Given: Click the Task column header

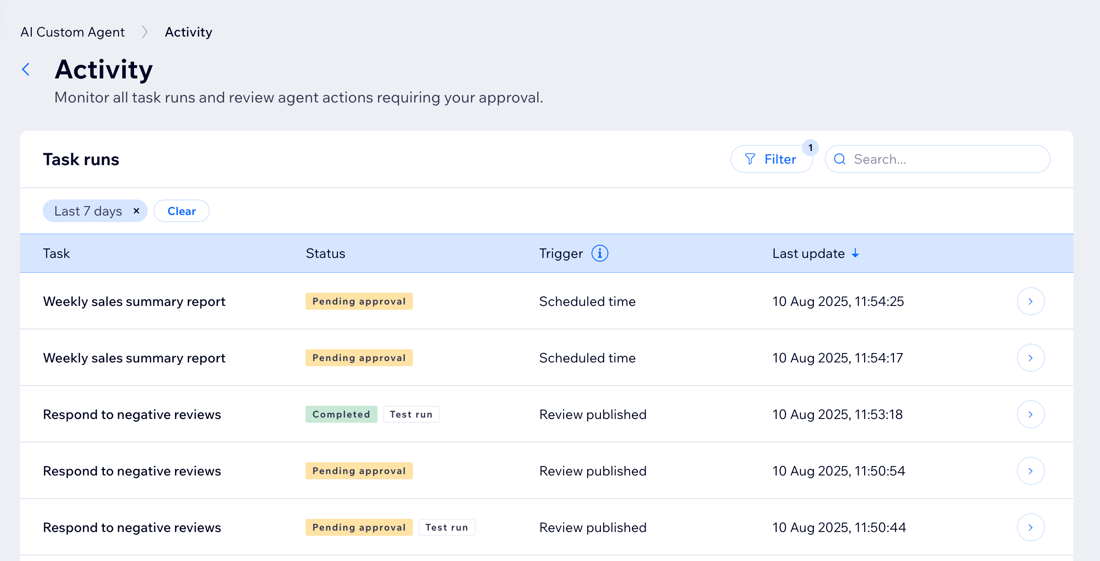Looking at the screenshot, I should pyautogui.click(x=56, y=253).
